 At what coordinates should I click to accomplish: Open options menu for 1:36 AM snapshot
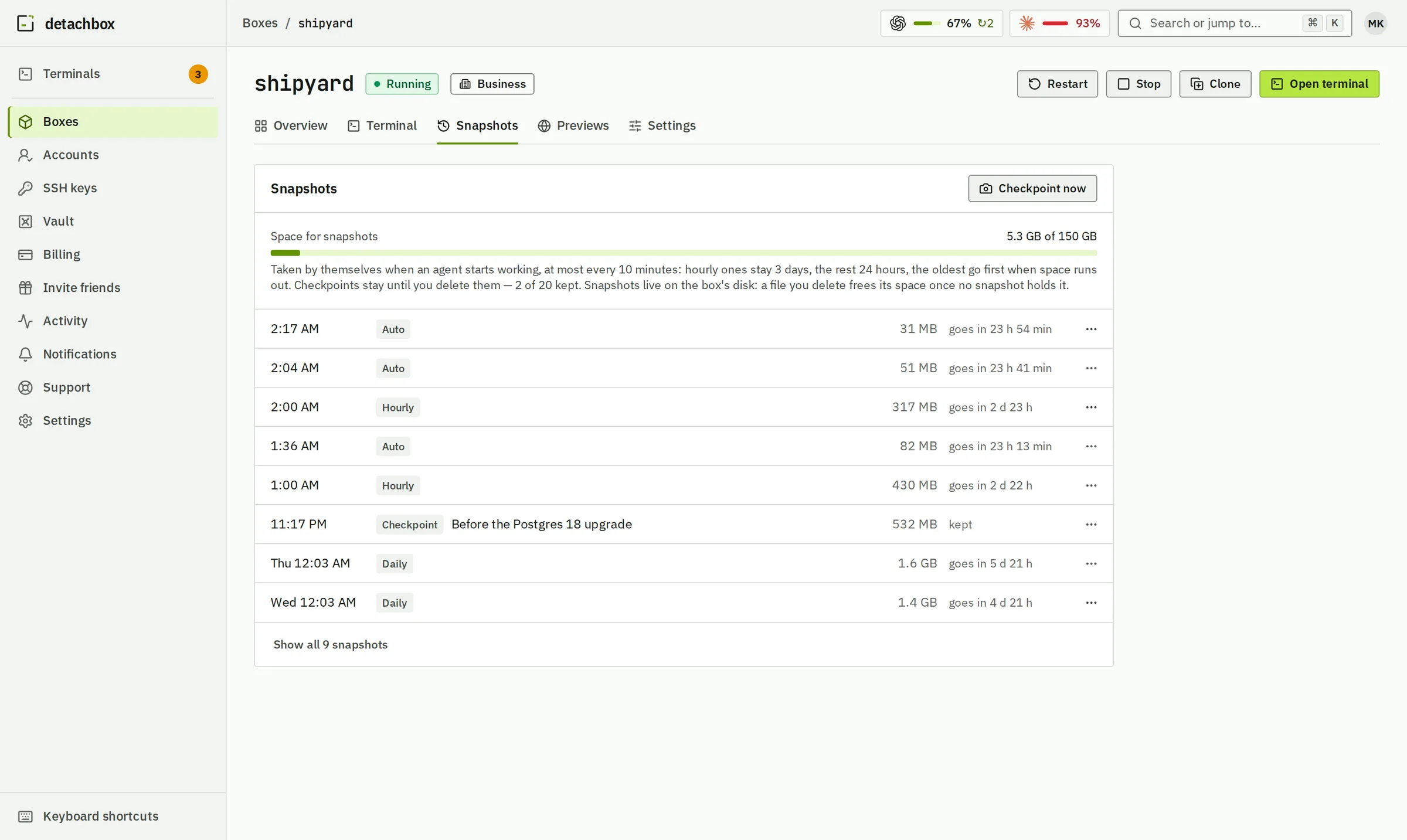pos(1091,446)
